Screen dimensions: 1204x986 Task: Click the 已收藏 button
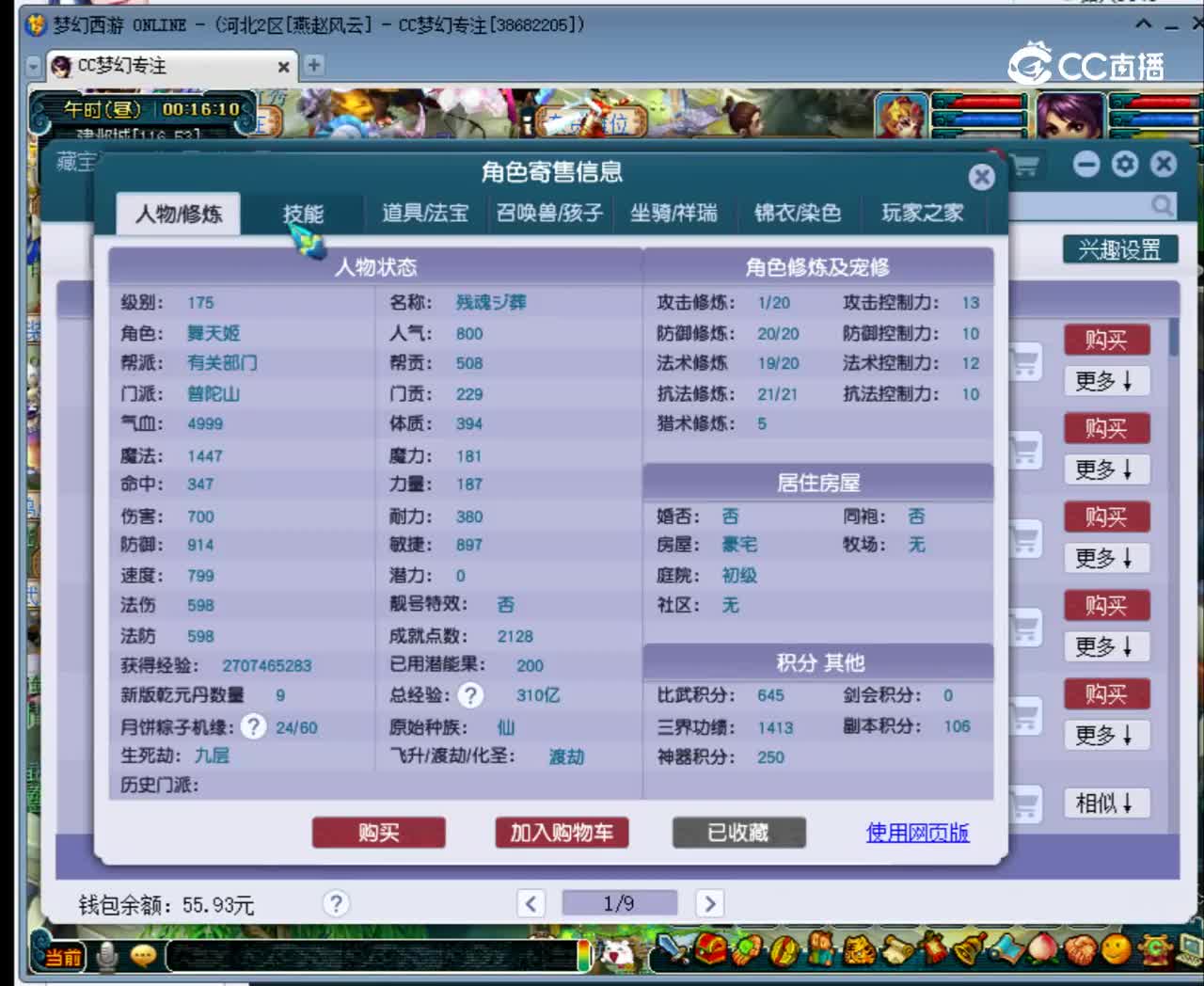[738, 833]
